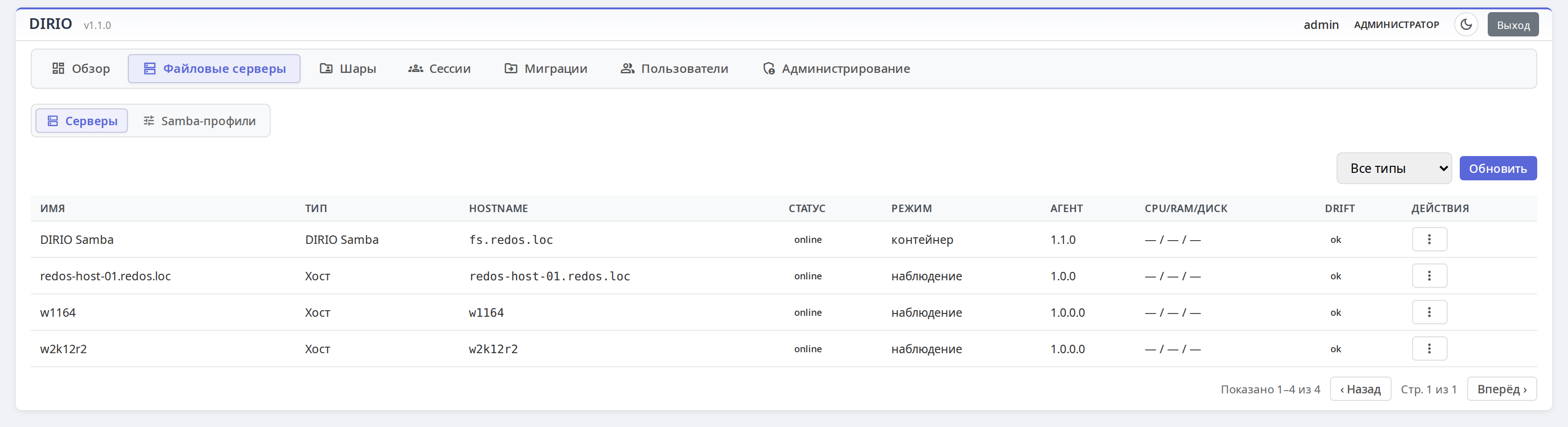This screenshot has width=1568, height=427.
Task: Click the ИМЯ column header
Action: click(x=52, y=208)
